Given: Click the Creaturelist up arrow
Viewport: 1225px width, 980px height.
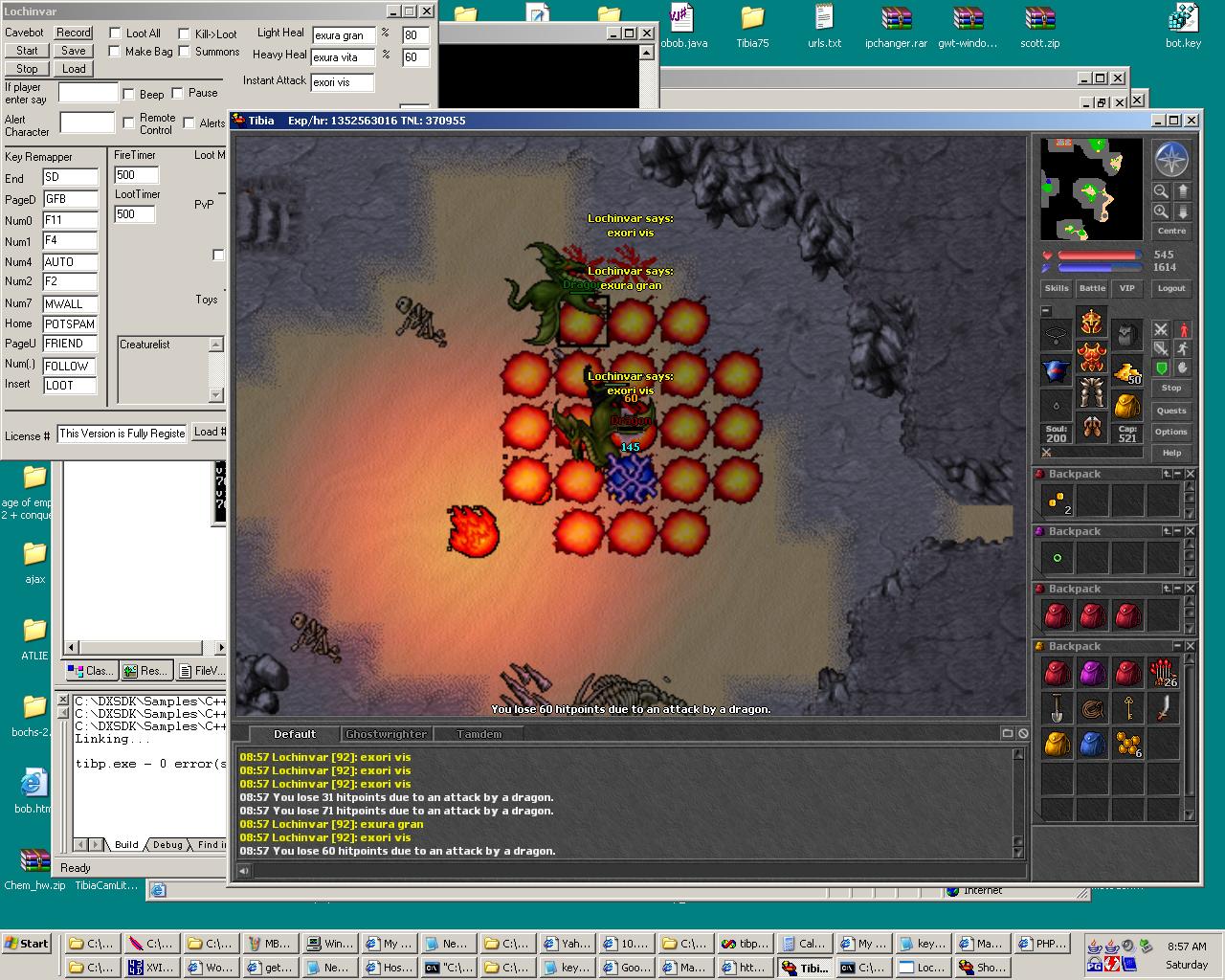Looking at the screenshot, I should tap(216, 345).
